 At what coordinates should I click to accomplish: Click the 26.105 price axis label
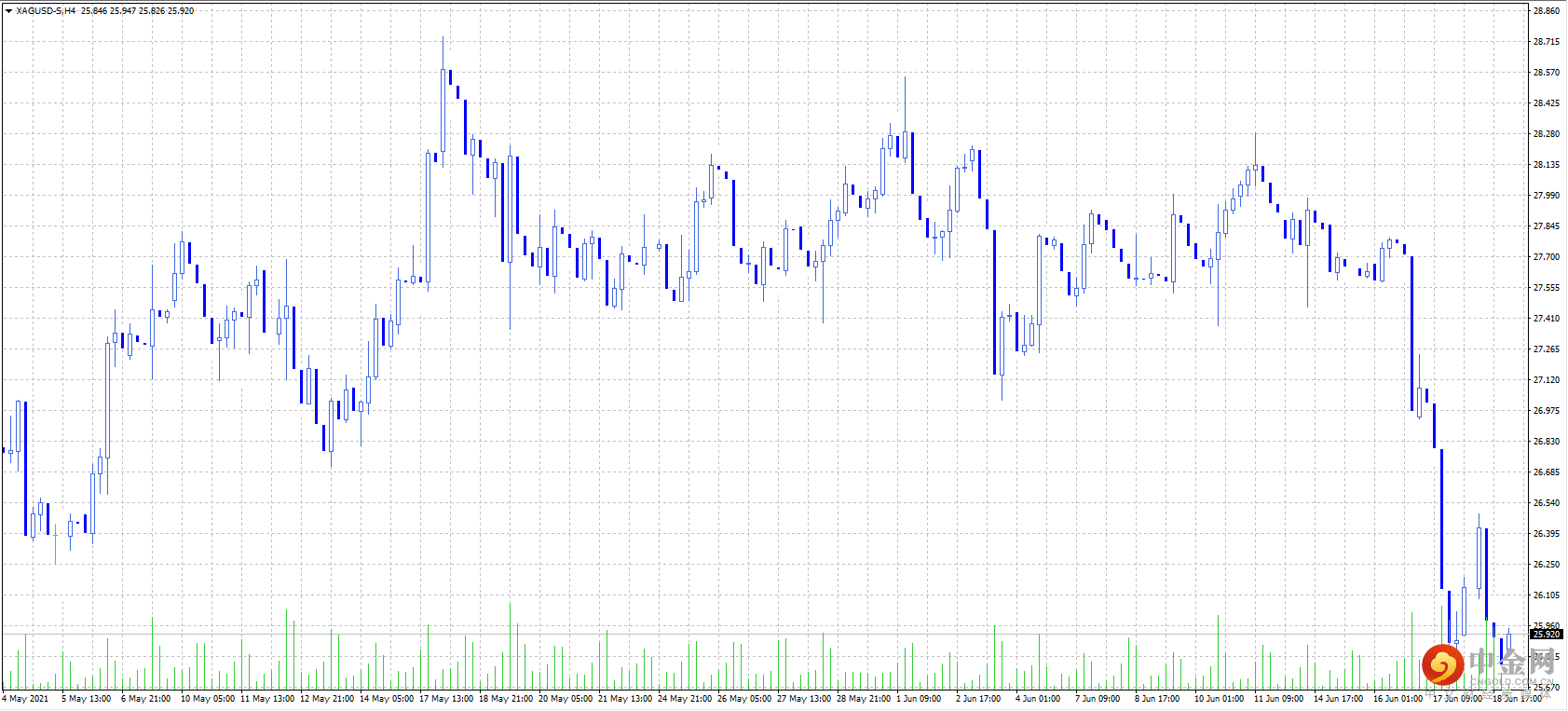[x=1547, y=595]
